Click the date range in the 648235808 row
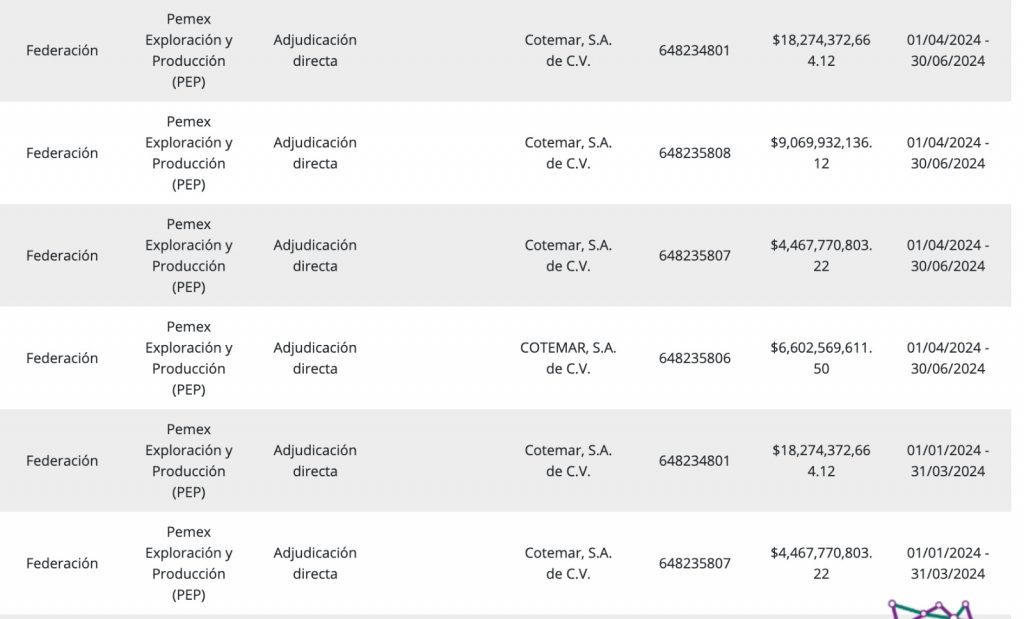 click(x=947, y=153)
